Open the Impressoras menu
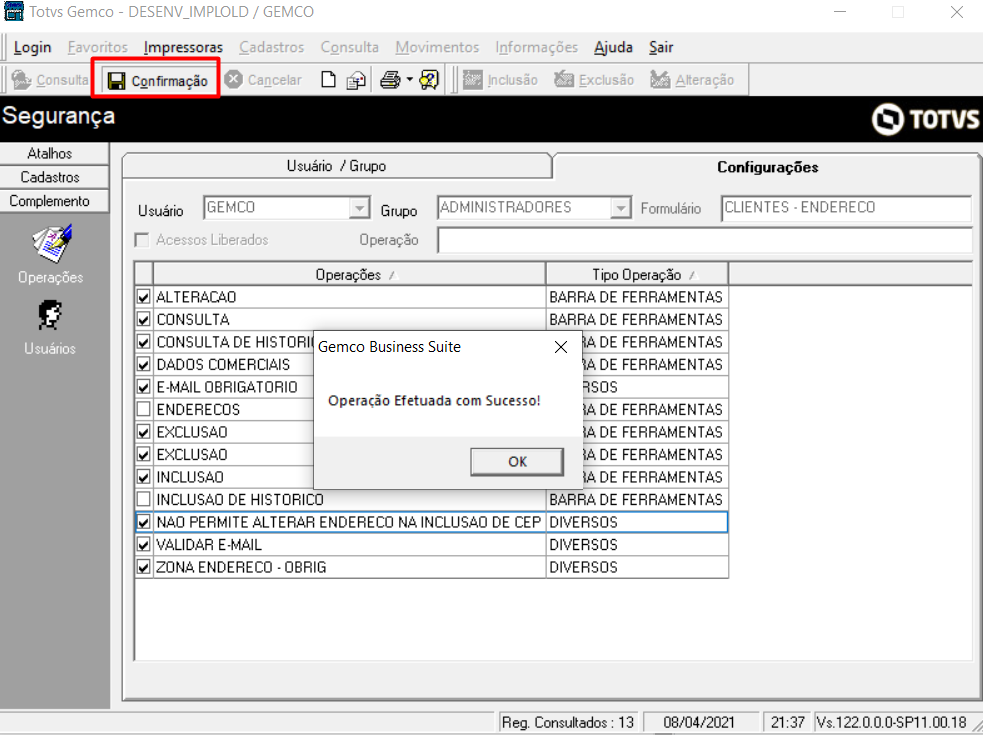The width and height of the screenshot is (983, 735). click(x=183, y=47)
